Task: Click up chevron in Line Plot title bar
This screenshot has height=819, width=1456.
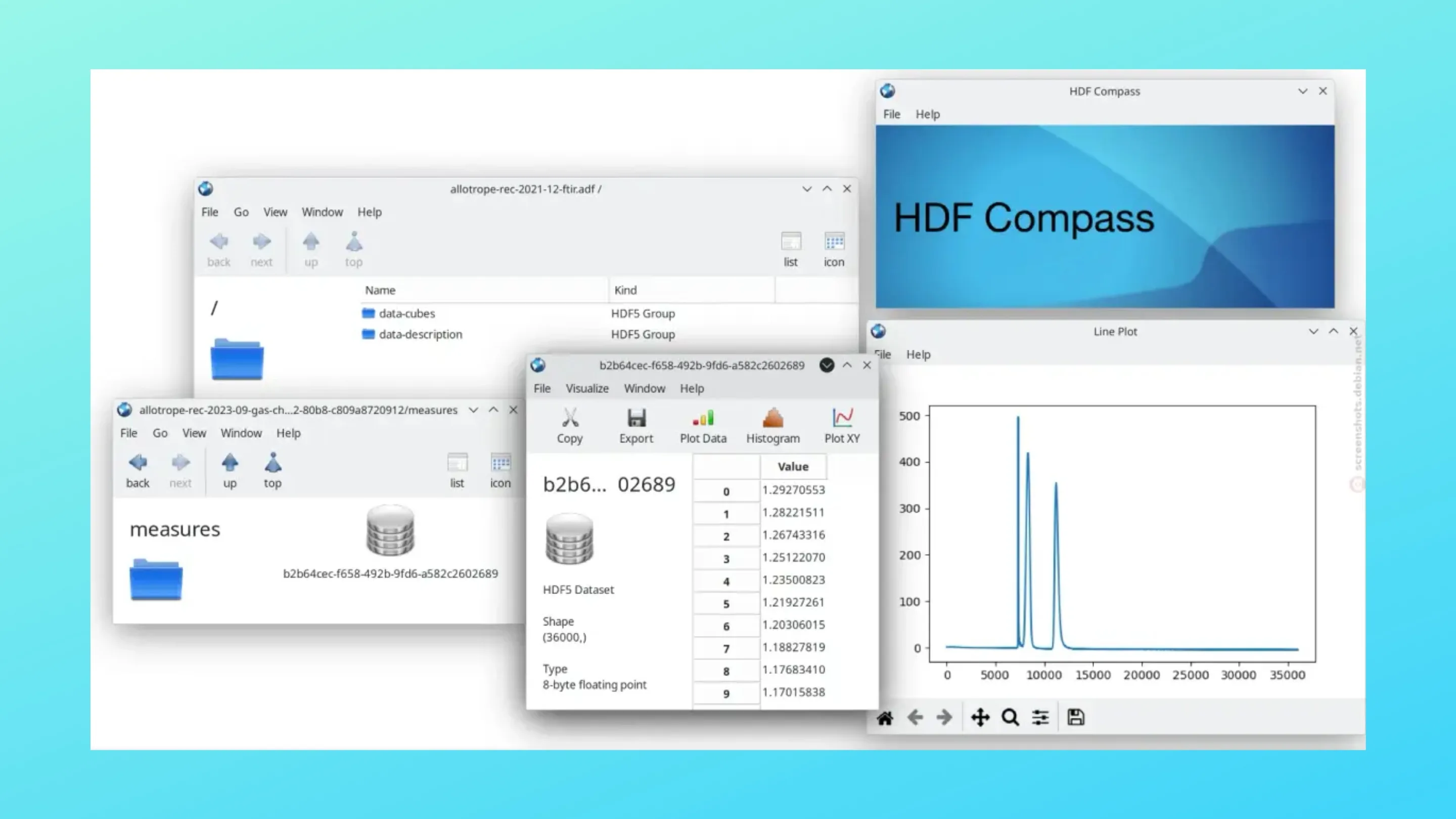Action: point(1333,331)
